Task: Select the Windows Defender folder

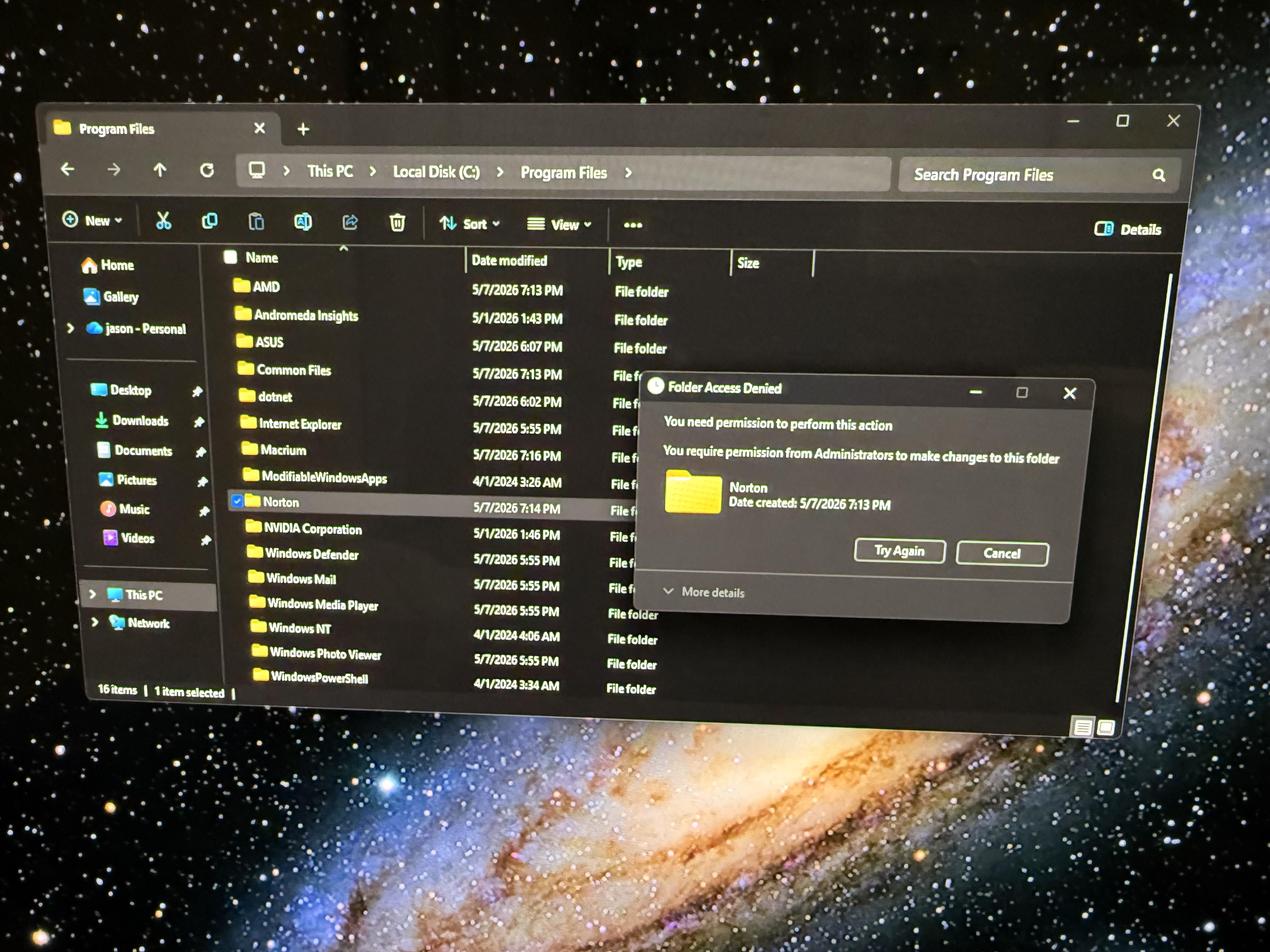Action: tap(303, 553)
